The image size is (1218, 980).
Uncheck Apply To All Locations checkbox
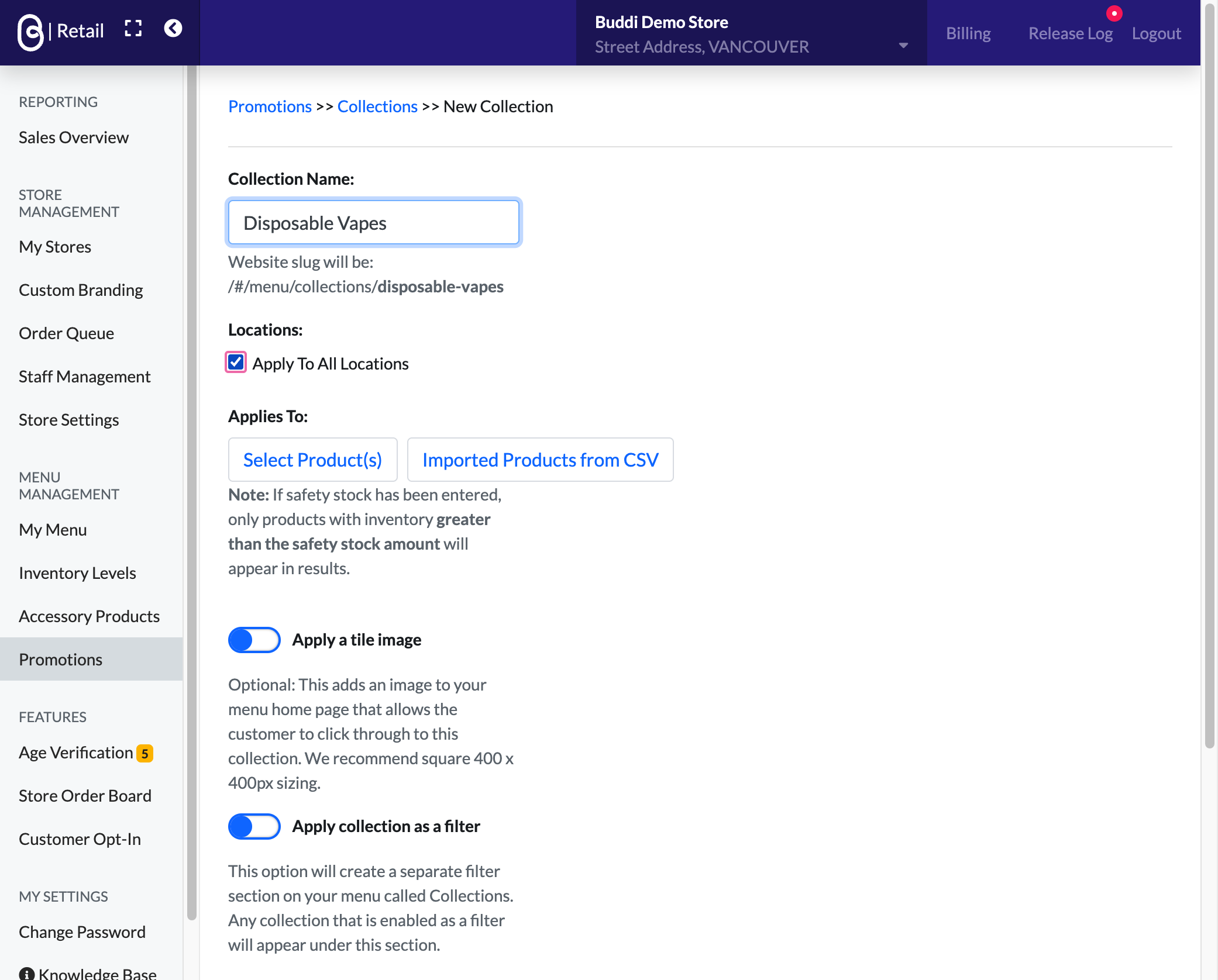pyautogui.click(x=236, y=363)
